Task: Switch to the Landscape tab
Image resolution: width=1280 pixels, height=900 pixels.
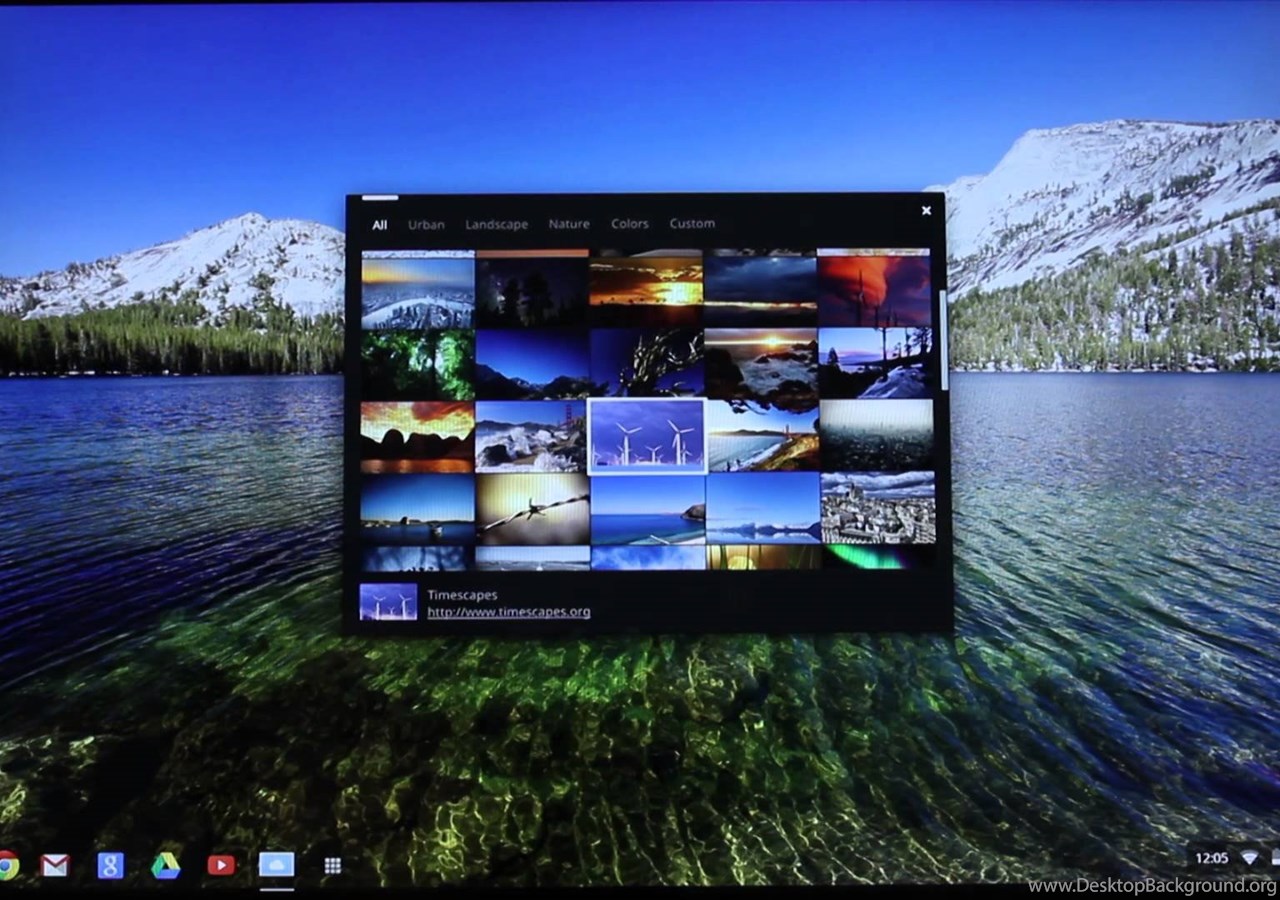Action: tap(496, 224)
